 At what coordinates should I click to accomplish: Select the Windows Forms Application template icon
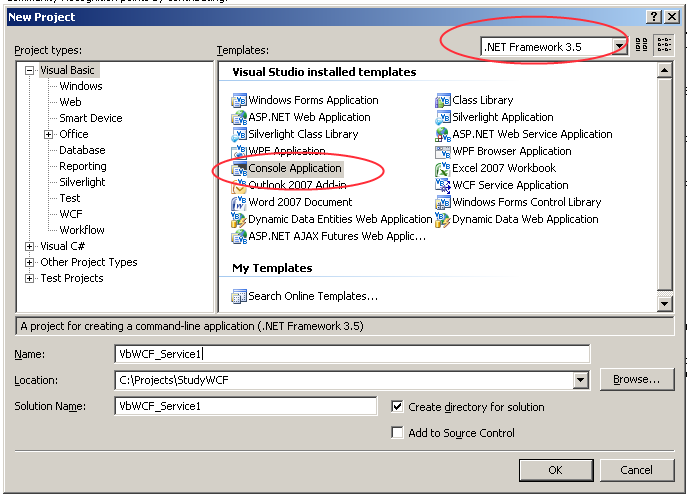point(239,100)
